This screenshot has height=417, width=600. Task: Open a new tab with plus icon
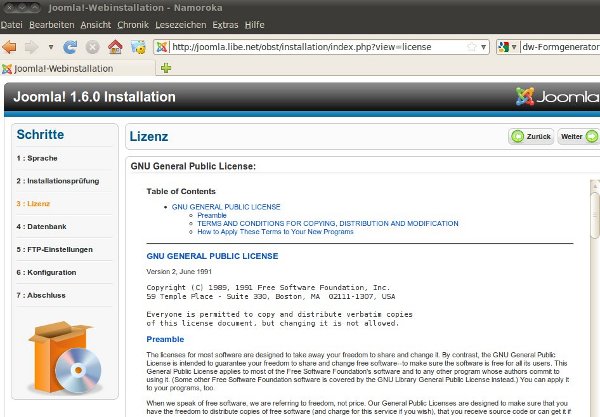[x=166, y=68]
